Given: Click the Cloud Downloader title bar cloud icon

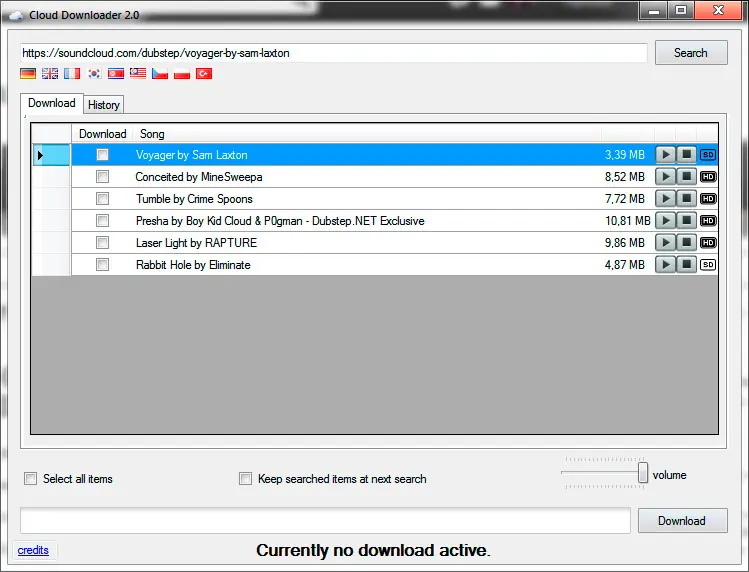Looking at the screenshot, I should click(x=16, y=15).
